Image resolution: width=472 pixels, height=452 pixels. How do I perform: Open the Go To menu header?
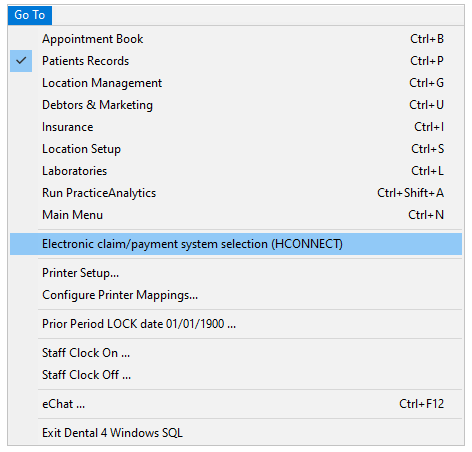pyautogui.click(x=30, y=15)
